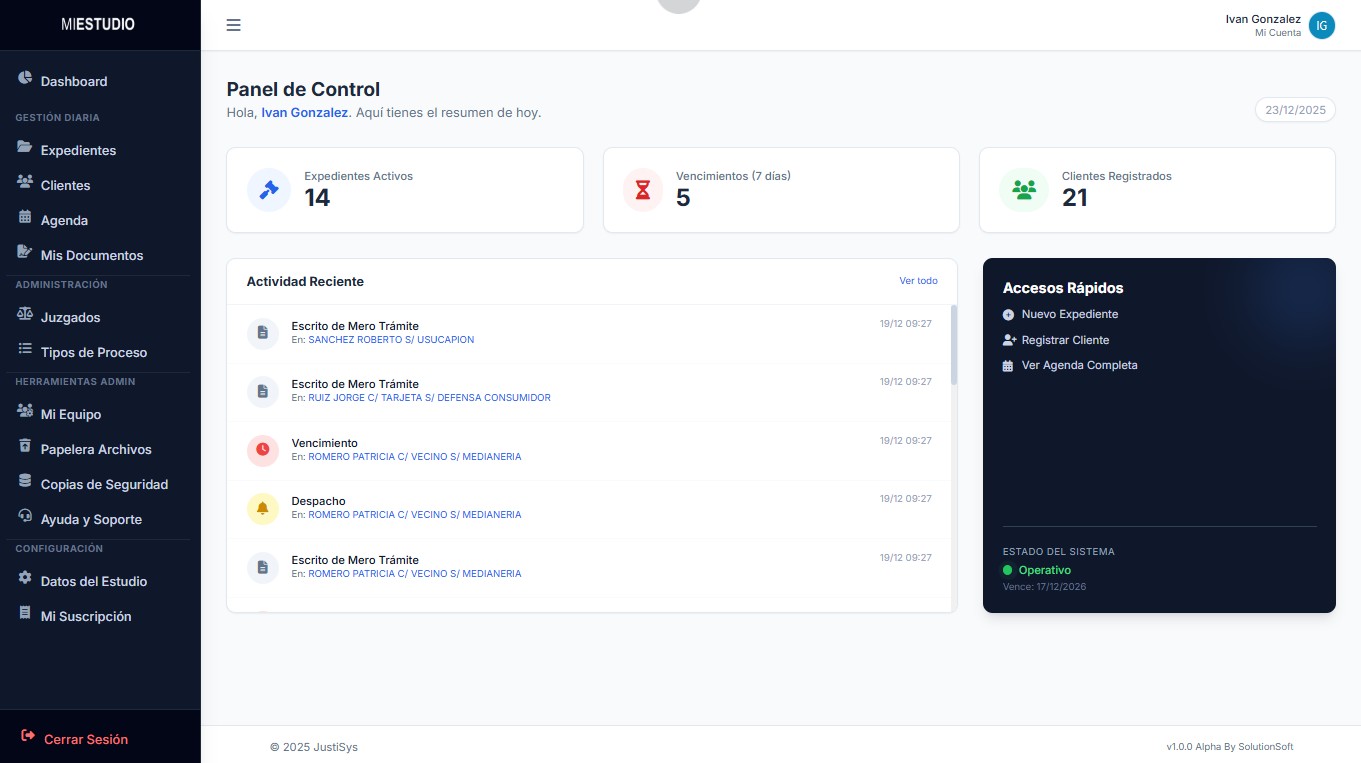This screenshot has height=763, width=1361.
Task: Click the gavel icon in Expedientes Activos
Action: (x=268, y=190)
